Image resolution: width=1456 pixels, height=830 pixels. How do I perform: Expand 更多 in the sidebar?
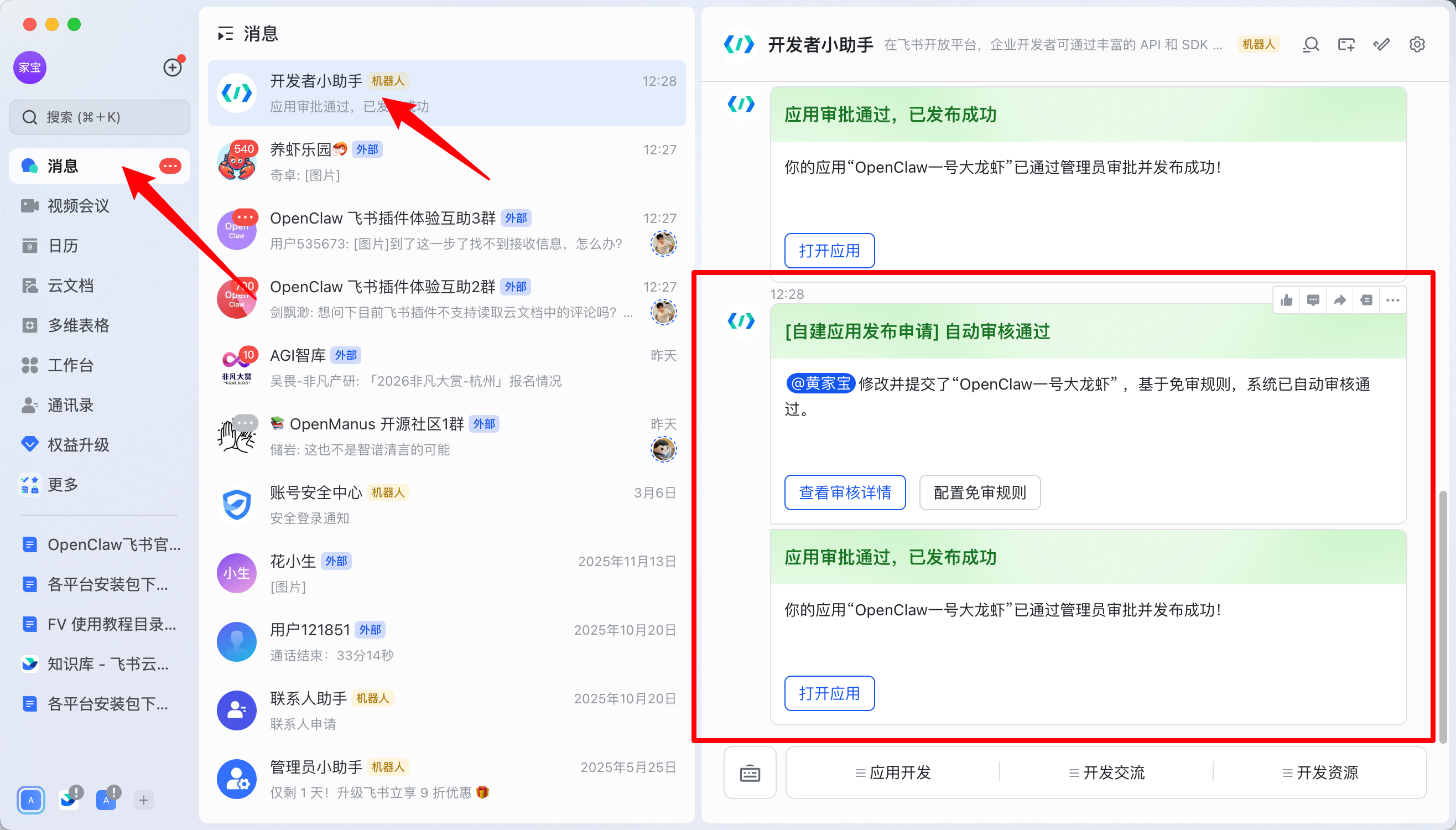[x=99, y=485]
